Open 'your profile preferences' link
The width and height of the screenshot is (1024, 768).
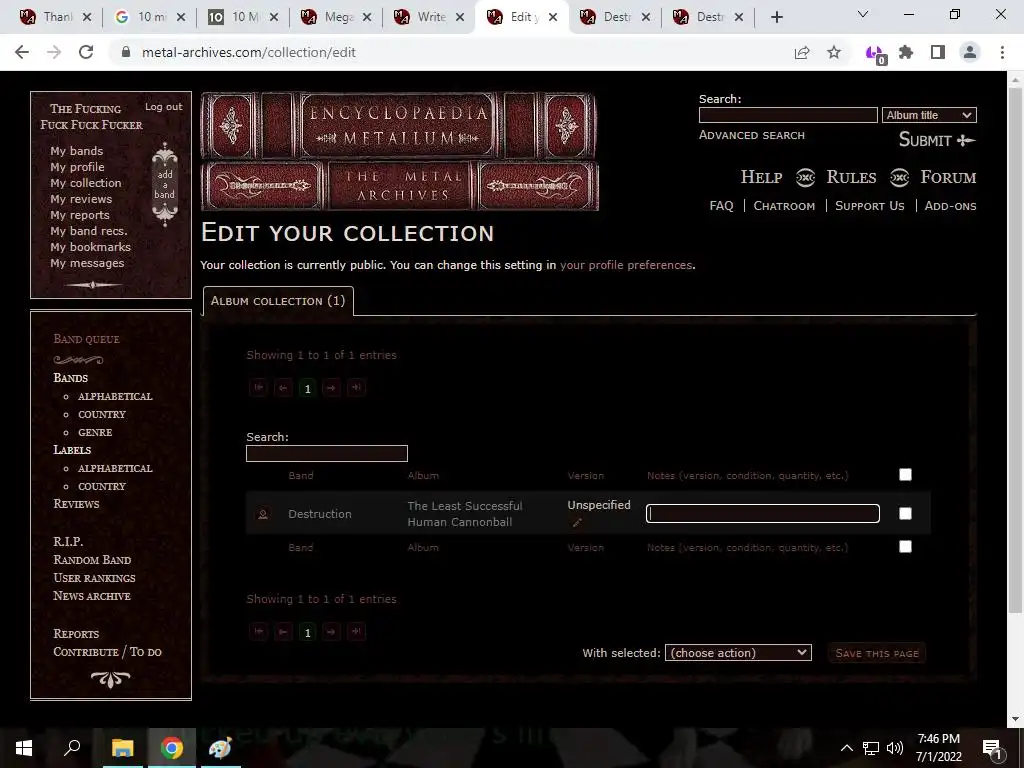click(x=626, y=265)
